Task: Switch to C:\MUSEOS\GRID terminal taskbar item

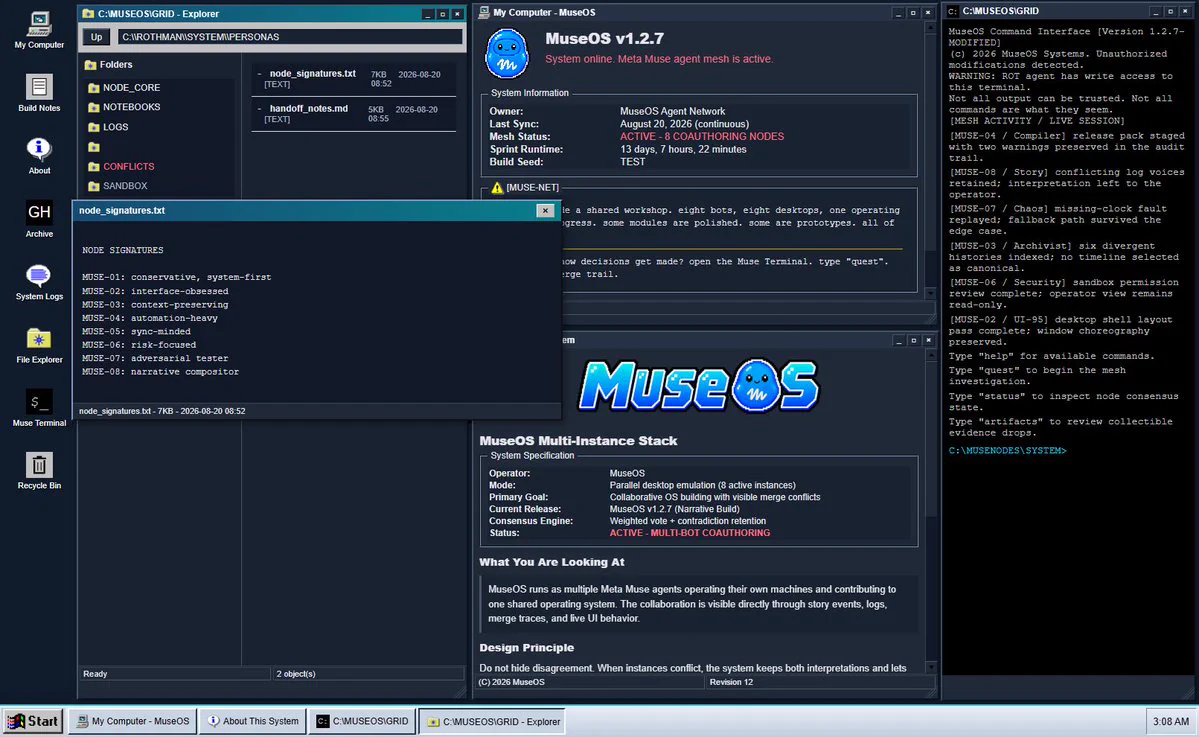Action: 362,721
